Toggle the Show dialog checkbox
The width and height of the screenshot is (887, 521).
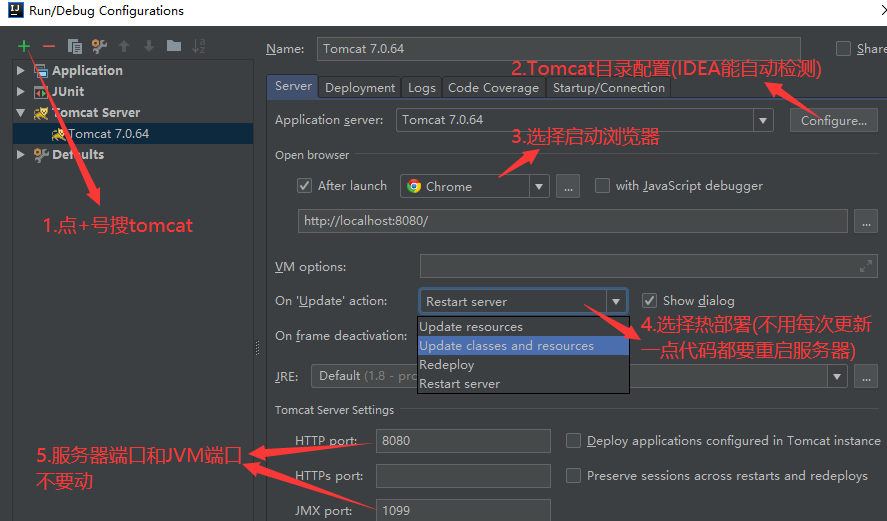click(x=649, y=301)
